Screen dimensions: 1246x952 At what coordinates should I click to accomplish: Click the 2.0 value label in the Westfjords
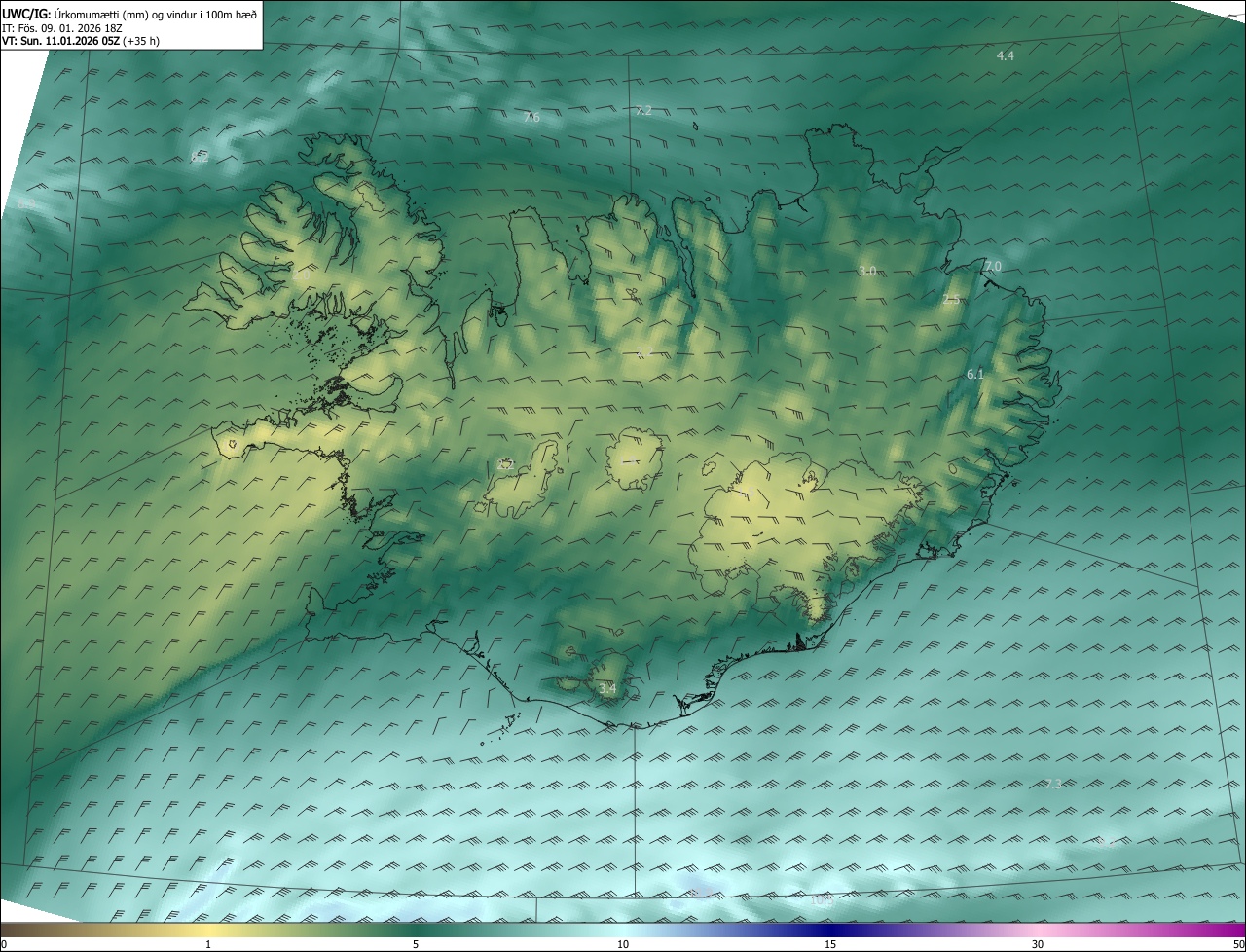pyautogui.click(x=301, y=275)
